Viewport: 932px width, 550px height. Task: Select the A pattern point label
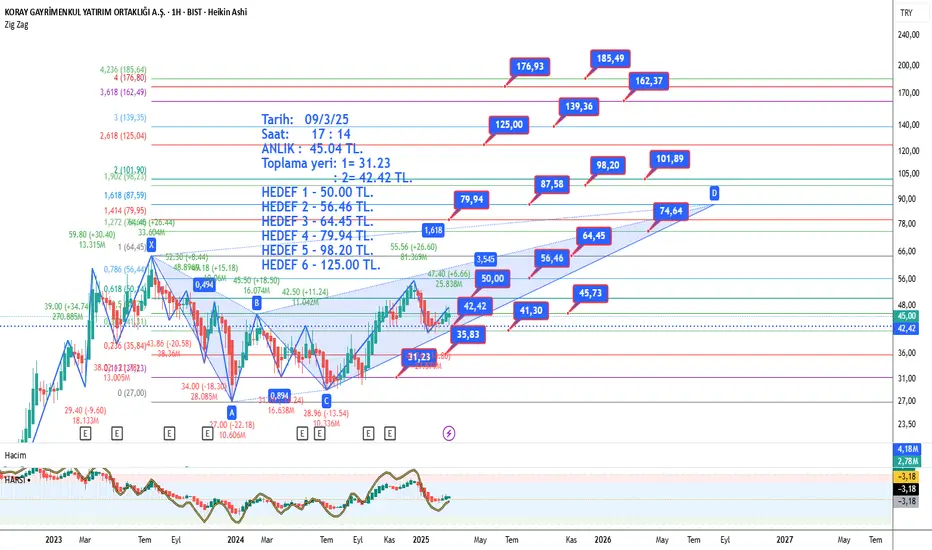point(232,412)
